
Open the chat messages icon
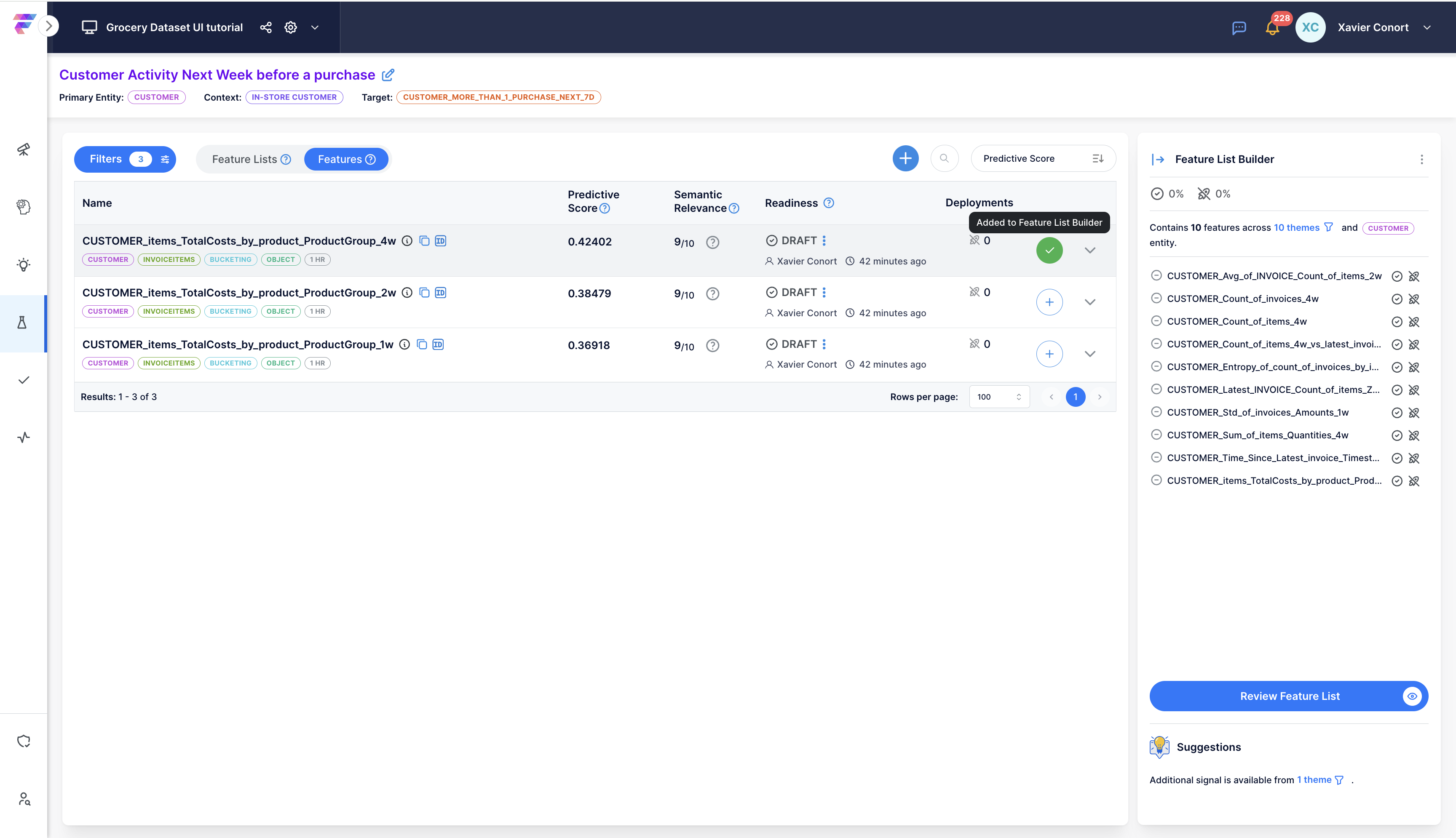tap(1239, 28)
